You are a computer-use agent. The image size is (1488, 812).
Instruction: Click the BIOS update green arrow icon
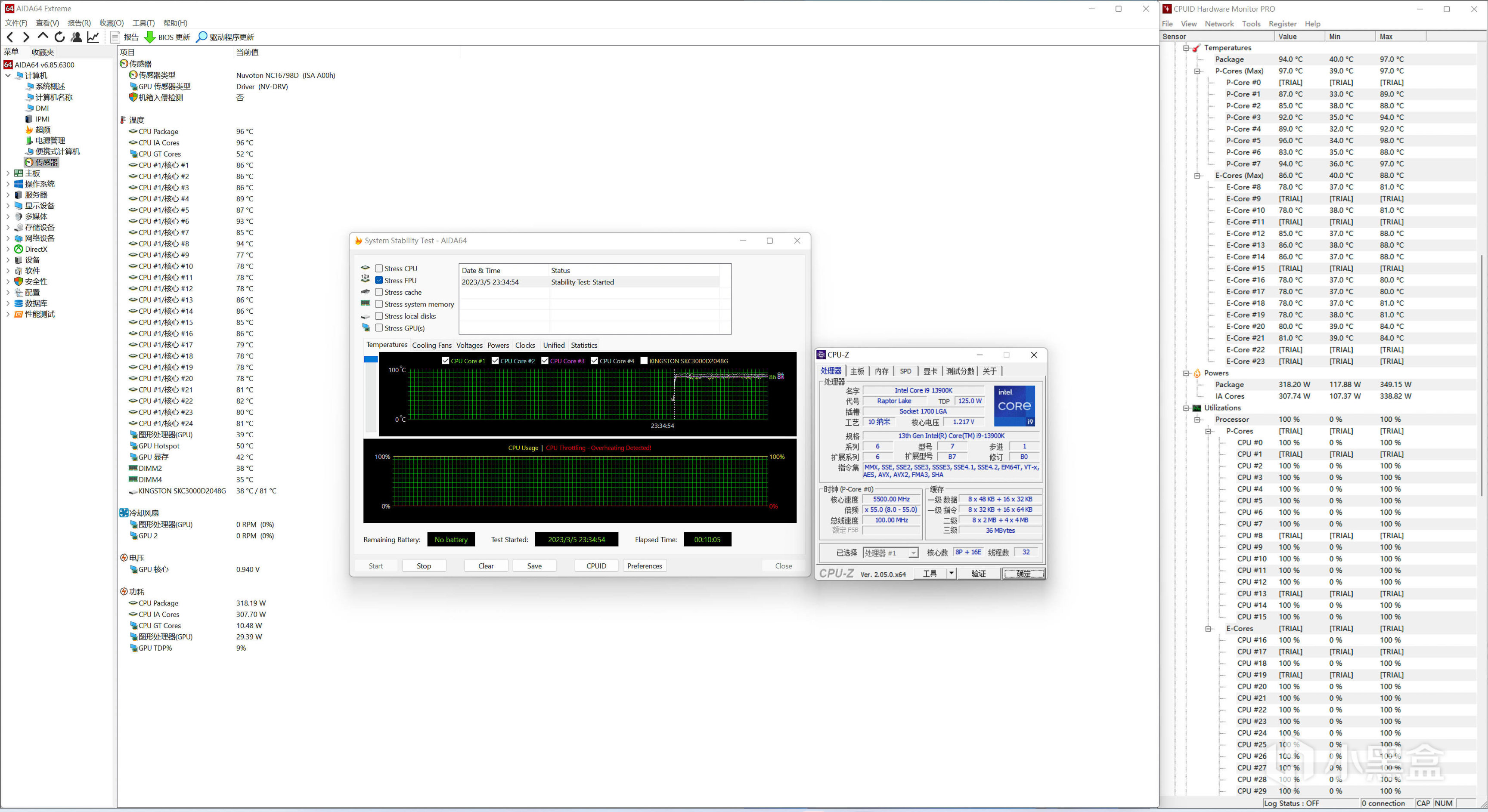149,37
